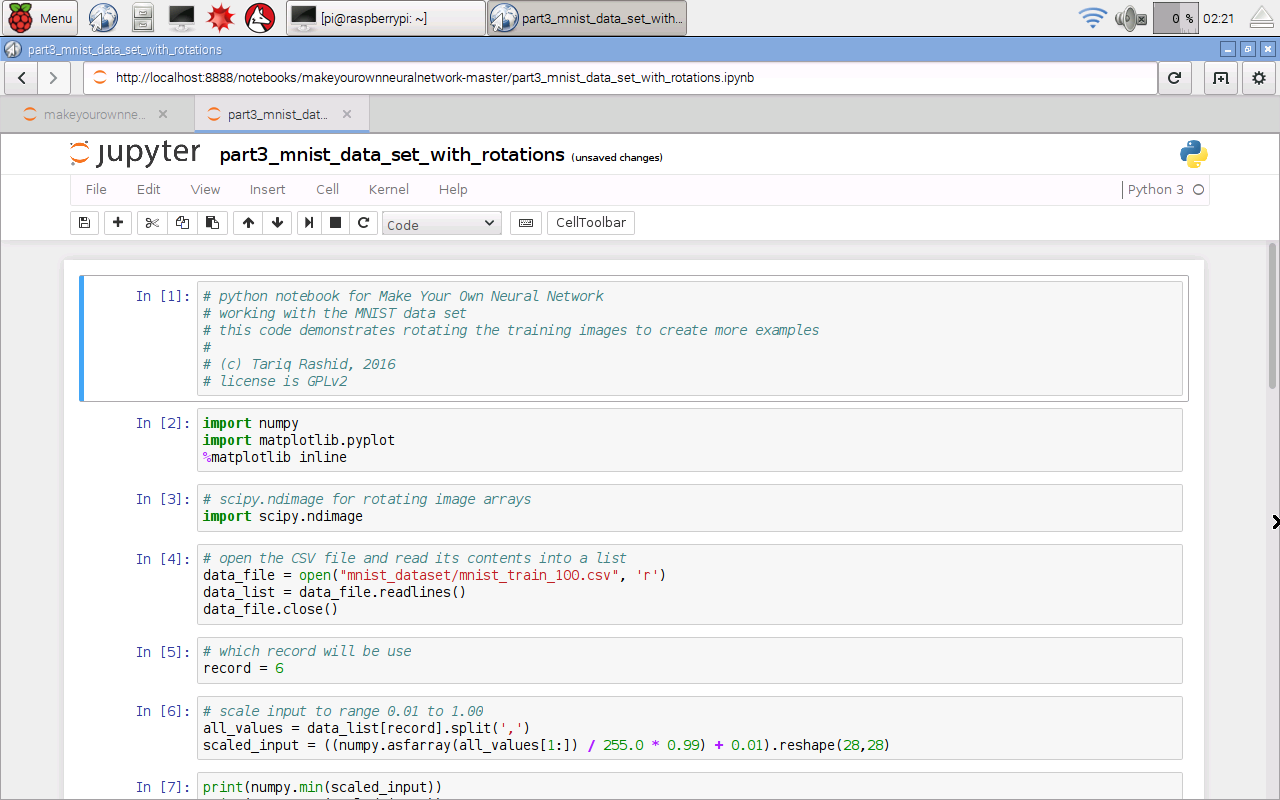1280x800 pixels.
Task: Open Wolfram wolf icon in taskbar
Action: click(x=260, y=18)
